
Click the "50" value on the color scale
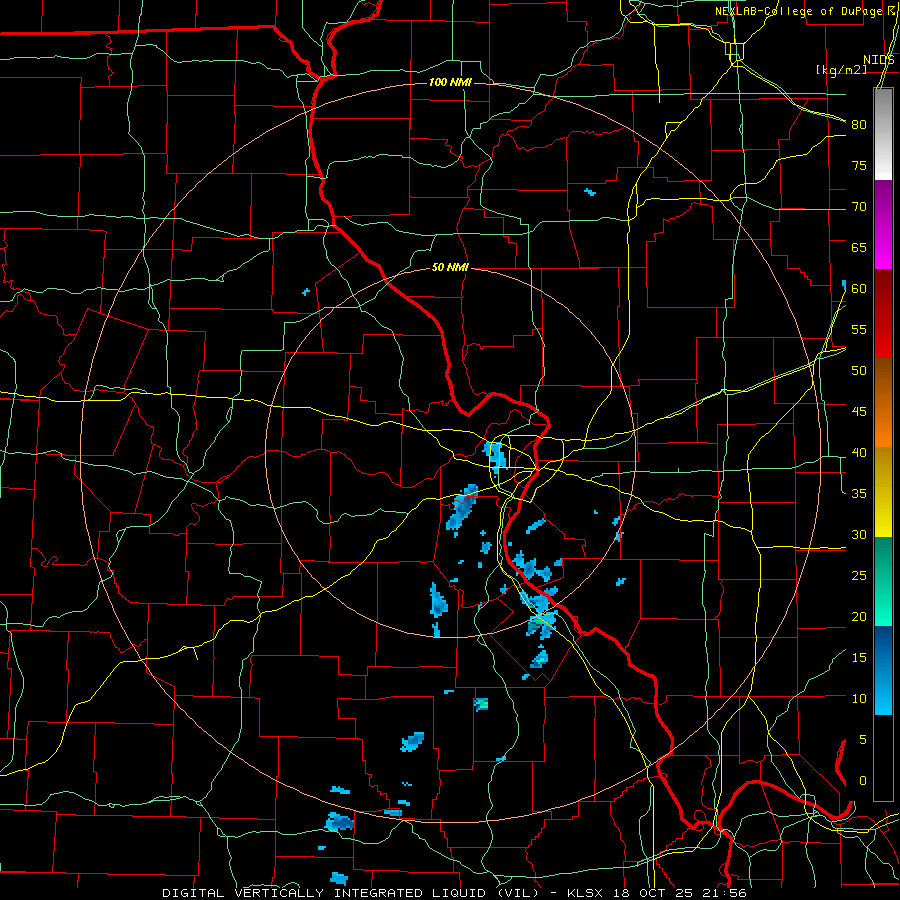click(859, 371)
